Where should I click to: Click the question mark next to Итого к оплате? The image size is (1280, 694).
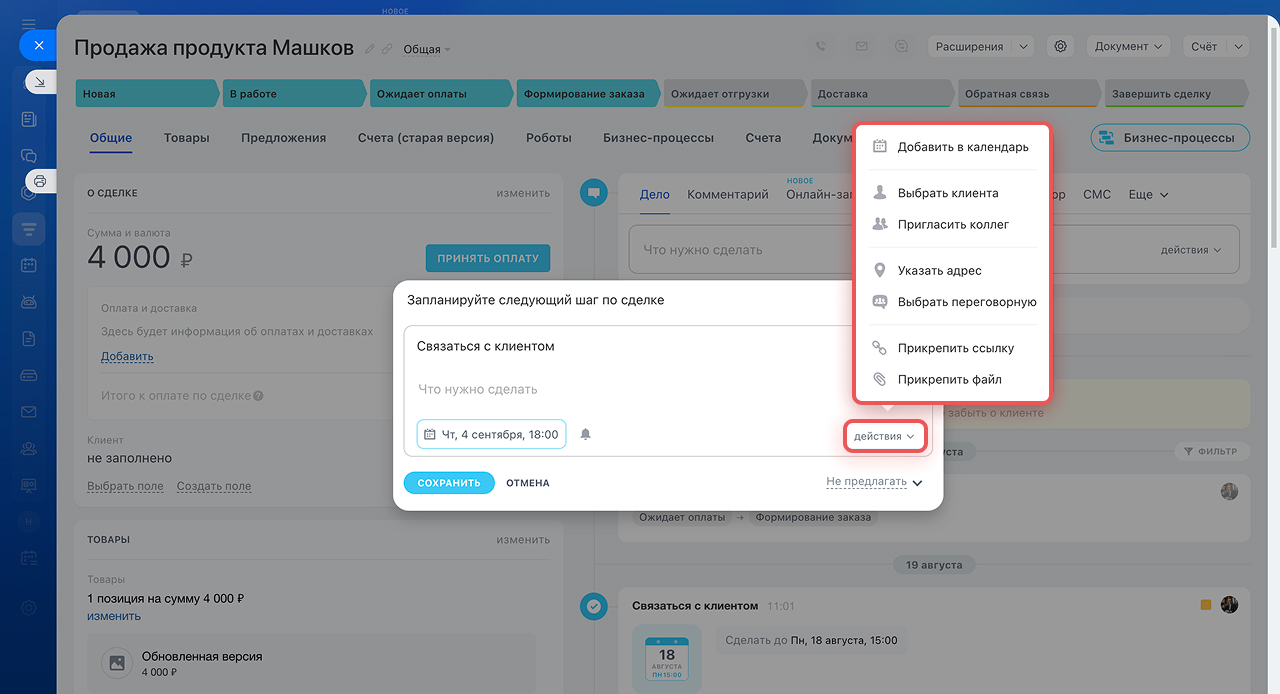coord(258,396)
